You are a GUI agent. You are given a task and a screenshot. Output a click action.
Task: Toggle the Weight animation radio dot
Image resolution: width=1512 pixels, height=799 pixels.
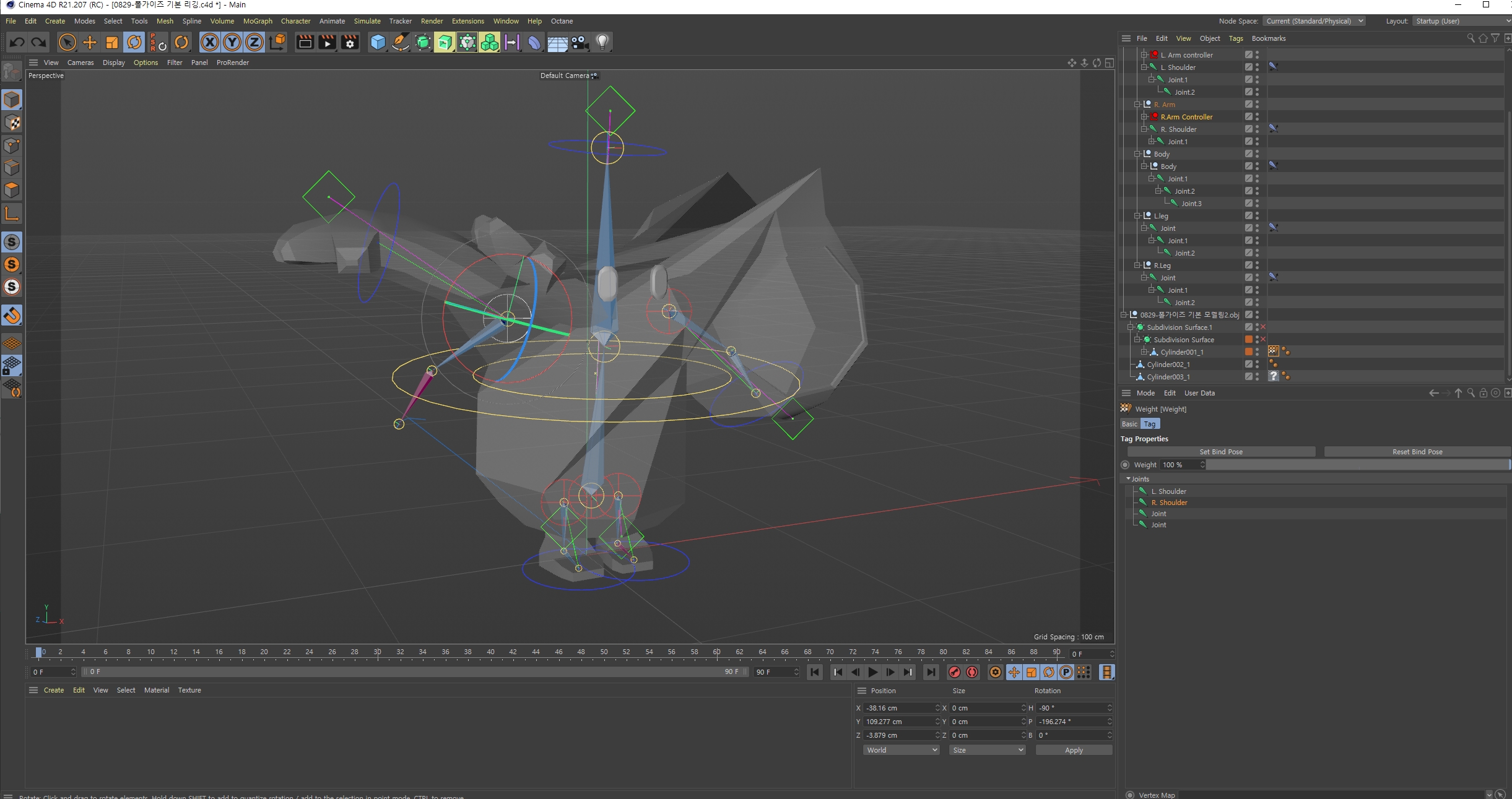pyautogui.click(x=1125, y=465)
